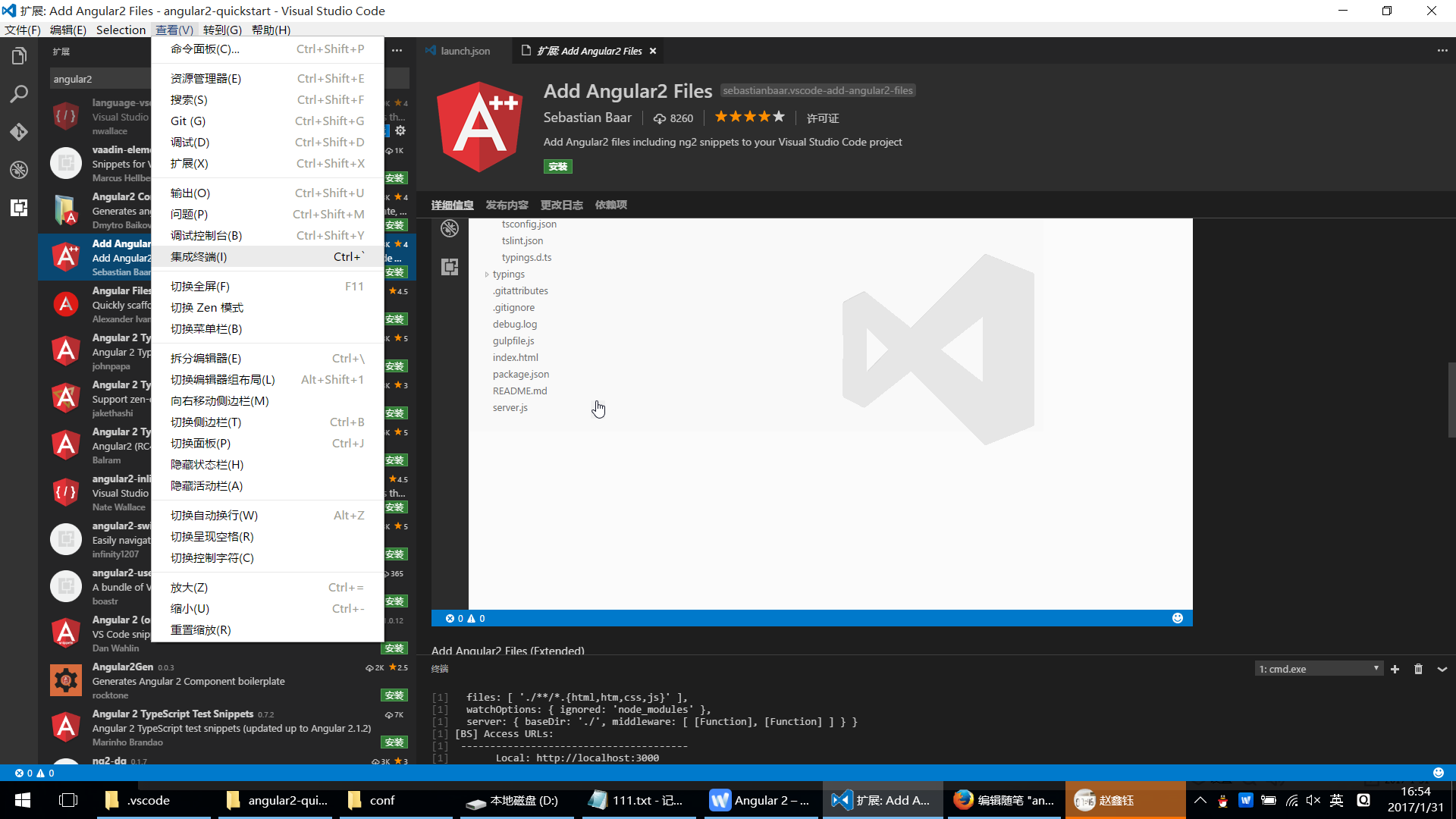Expand the typings folder in preview
Viewport: 1456px width, 819px height.
point(487,274)
